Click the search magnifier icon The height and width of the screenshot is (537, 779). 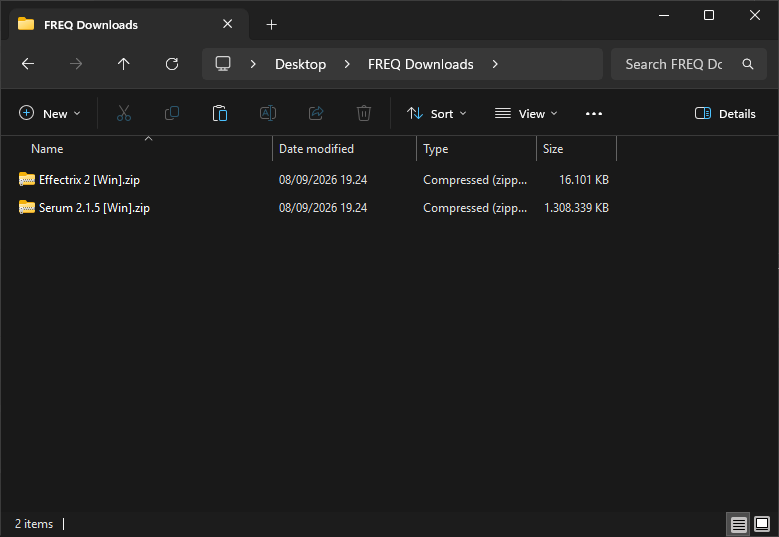point(748,64)
